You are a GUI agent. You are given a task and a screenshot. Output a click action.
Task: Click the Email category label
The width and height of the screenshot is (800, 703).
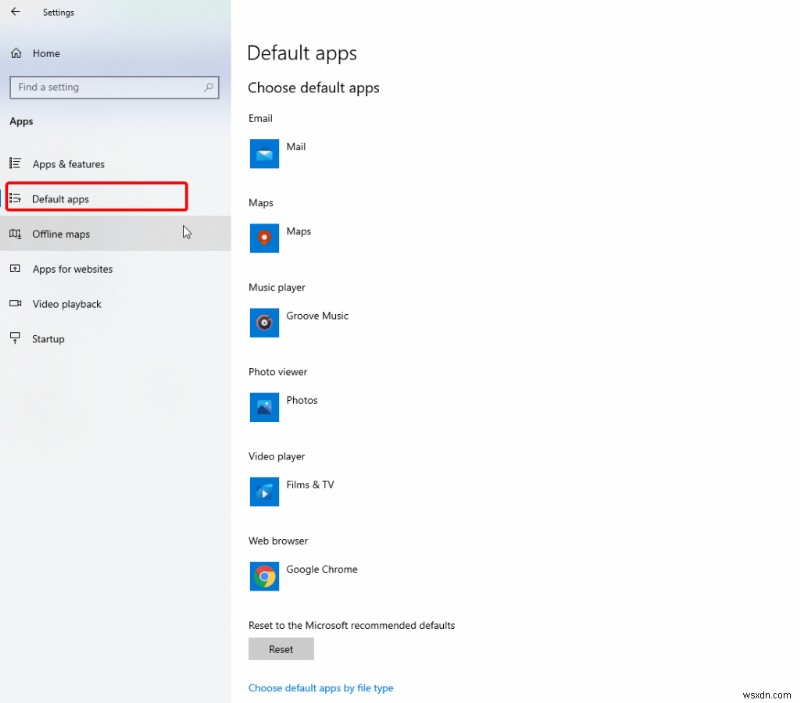coord(260,118)
